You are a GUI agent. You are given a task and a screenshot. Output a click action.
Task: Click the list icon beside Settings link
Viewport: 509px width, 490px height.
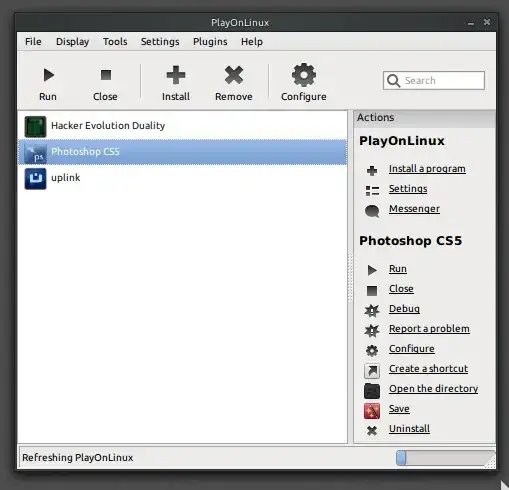pyautogui.click(x=372, y=191)
